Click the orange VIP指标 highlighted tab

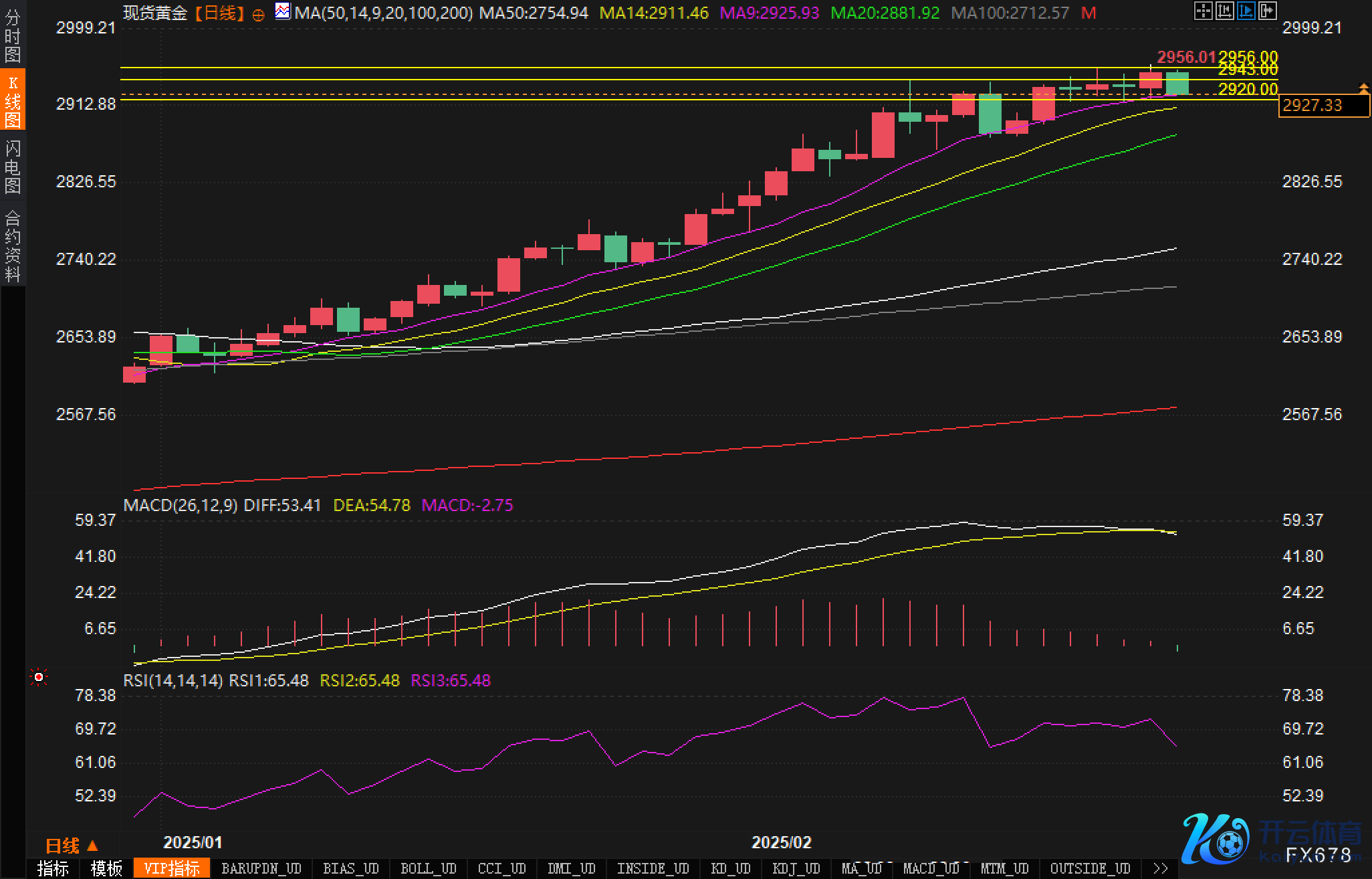click(172, 868)
